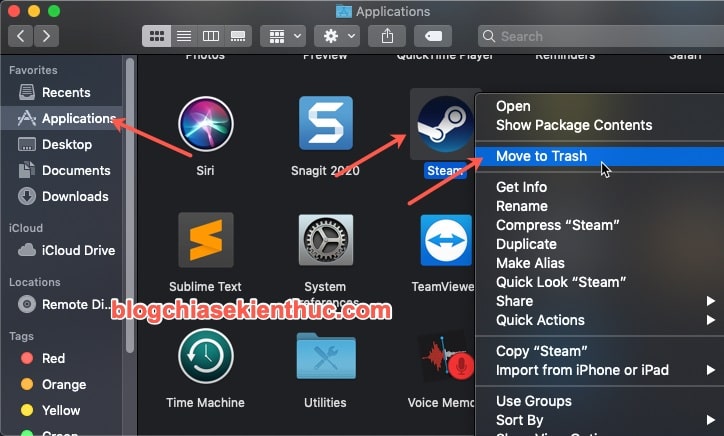This screenshot has height=436, width=724.
Task: Open iCloud Drive in the sidebar
Action: (61, 250)
